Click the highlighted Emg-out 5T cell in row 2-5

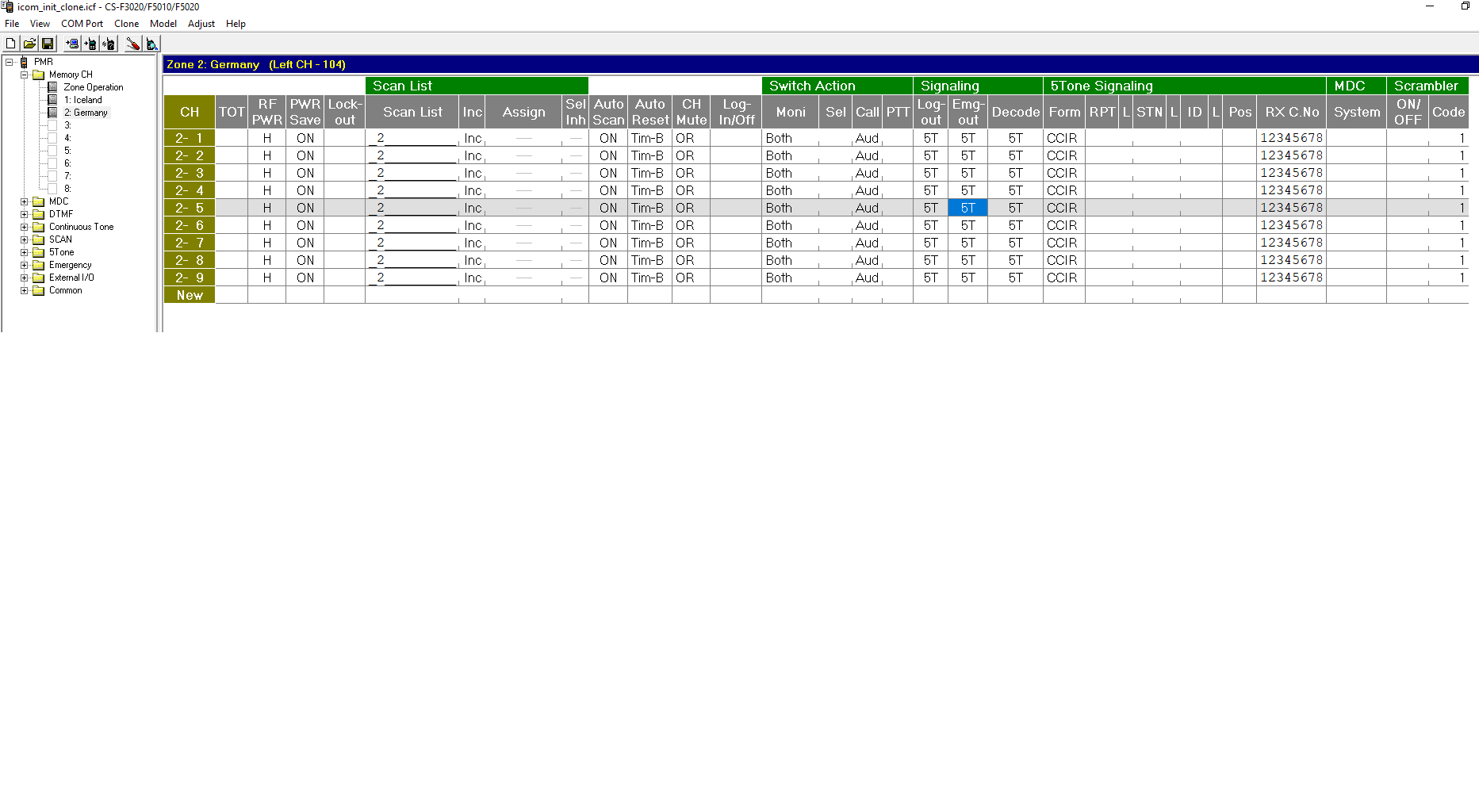(x=968, y=208)
